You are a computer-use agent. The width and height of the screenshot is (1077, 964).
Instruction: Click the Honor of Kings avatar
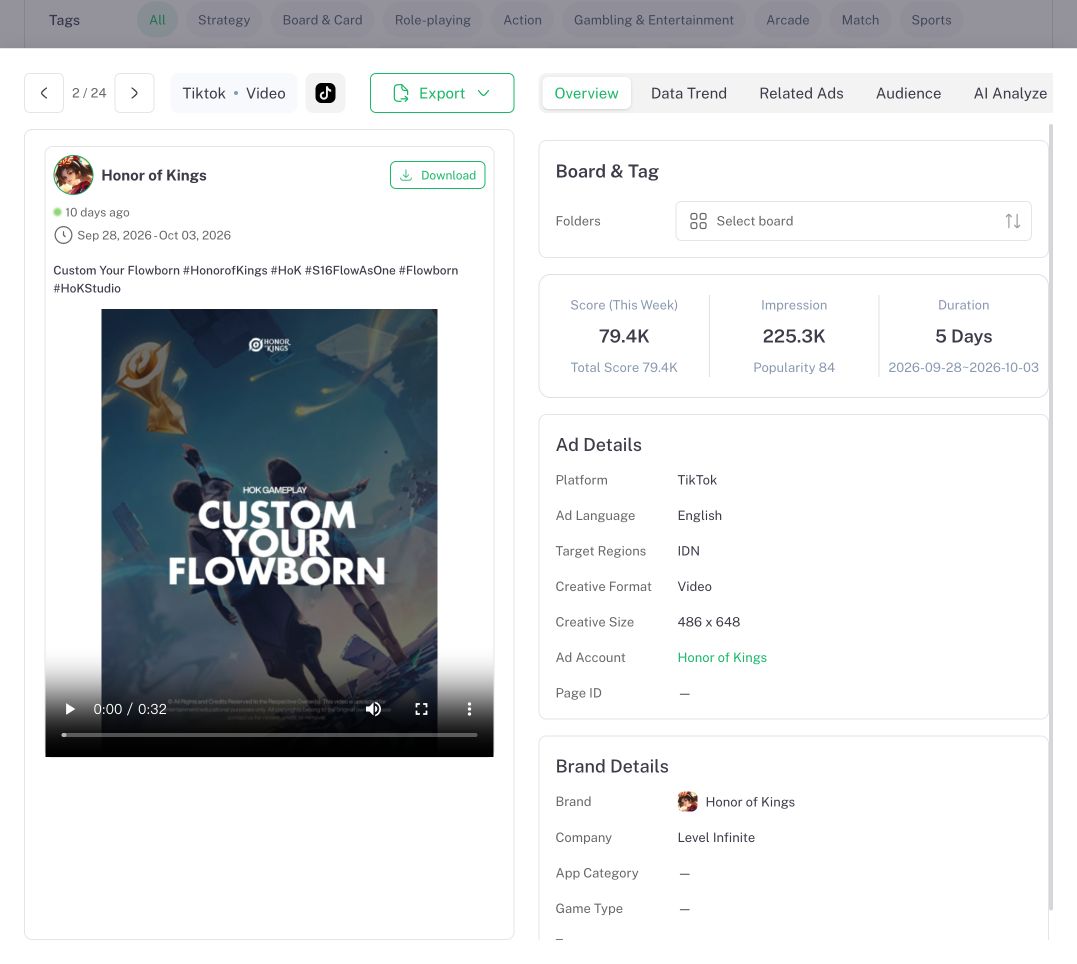click(73, 175)
